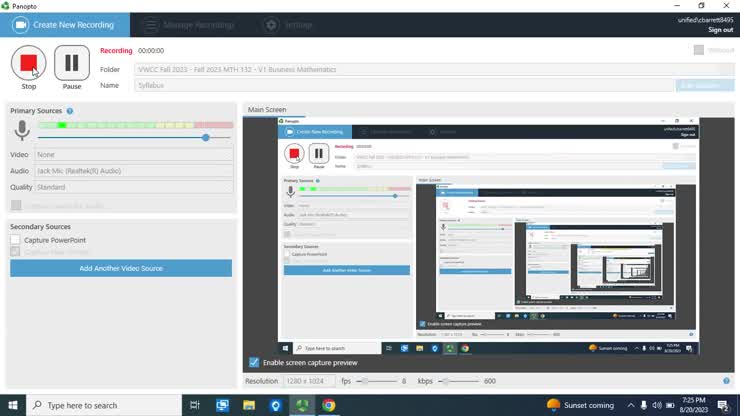Viewport: 740px width, 416px height.
Task: Click the help icon beside the kbps slider
Action: pos(726,381)
